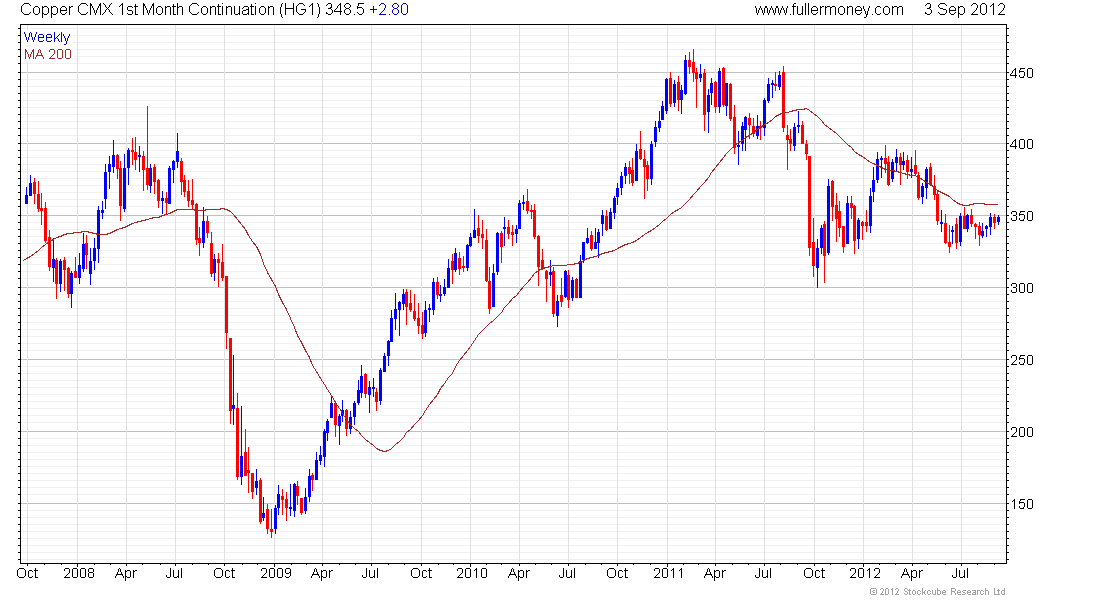
Task: Click the chart title 'Copper CMX 1st Month Continuation (HG1)'
Action: (170, 10)
